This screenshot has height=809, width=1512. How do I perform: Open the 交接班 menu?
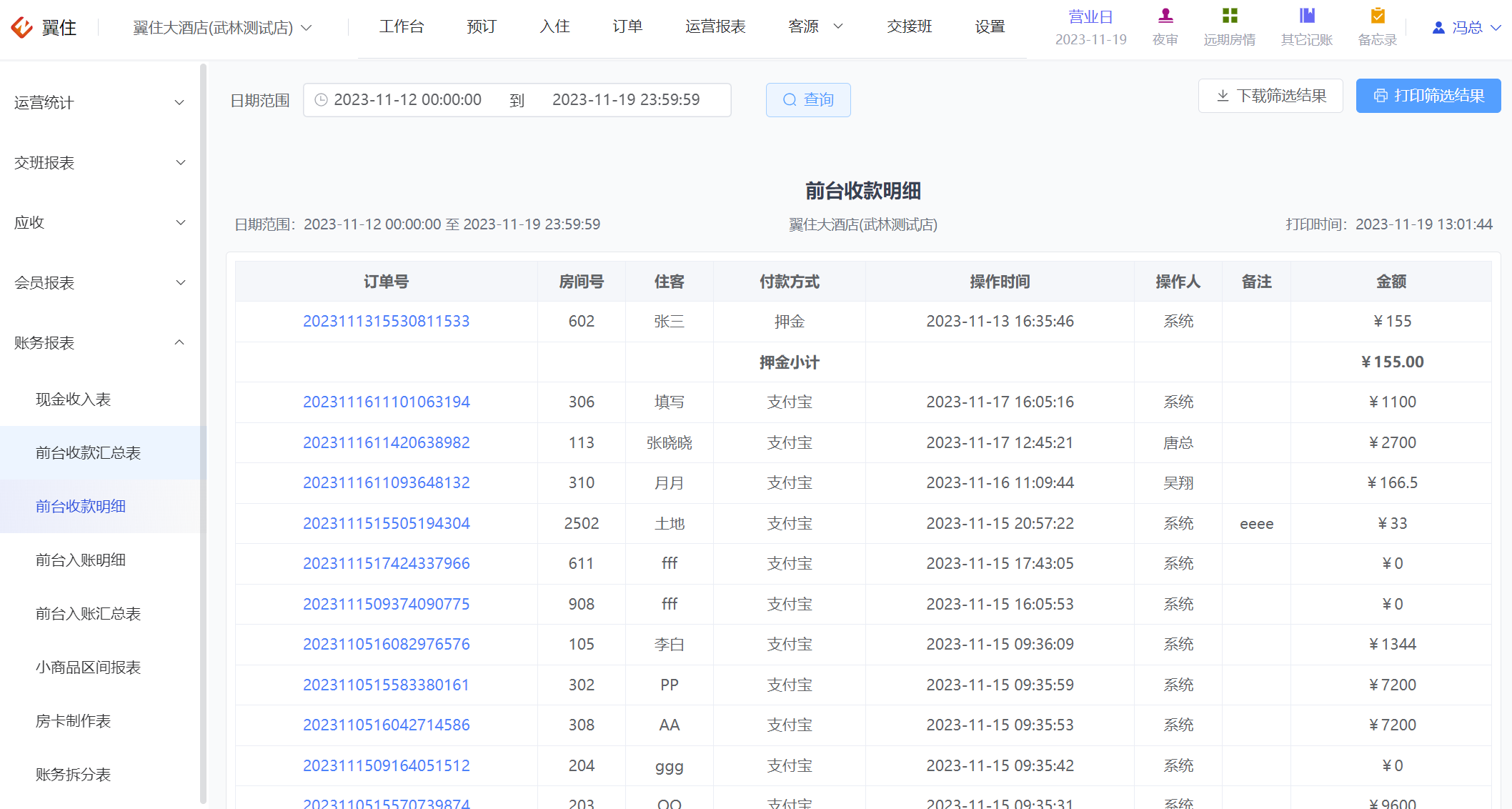tap(910, 26)
